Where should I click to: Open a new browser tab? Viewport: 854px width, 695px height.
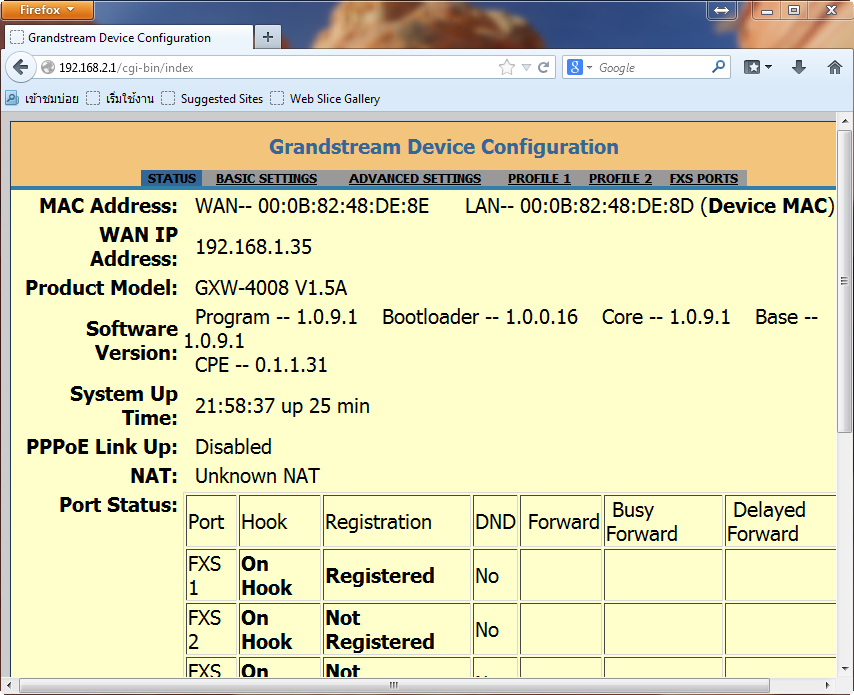tap(268, 37)
